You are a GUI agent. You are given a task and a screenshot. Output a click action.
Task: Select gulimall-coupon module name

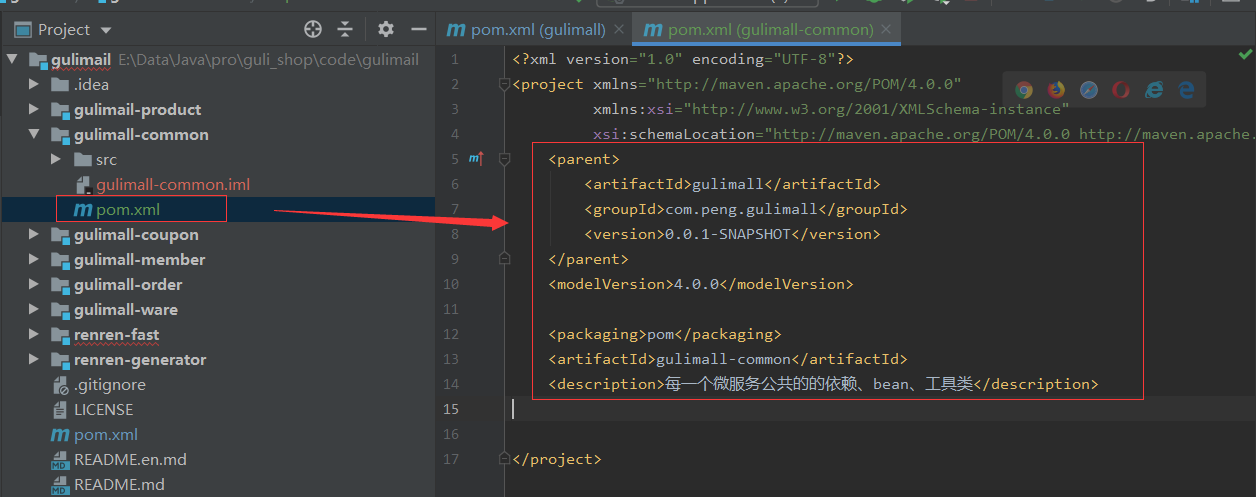tap(136, 234)
